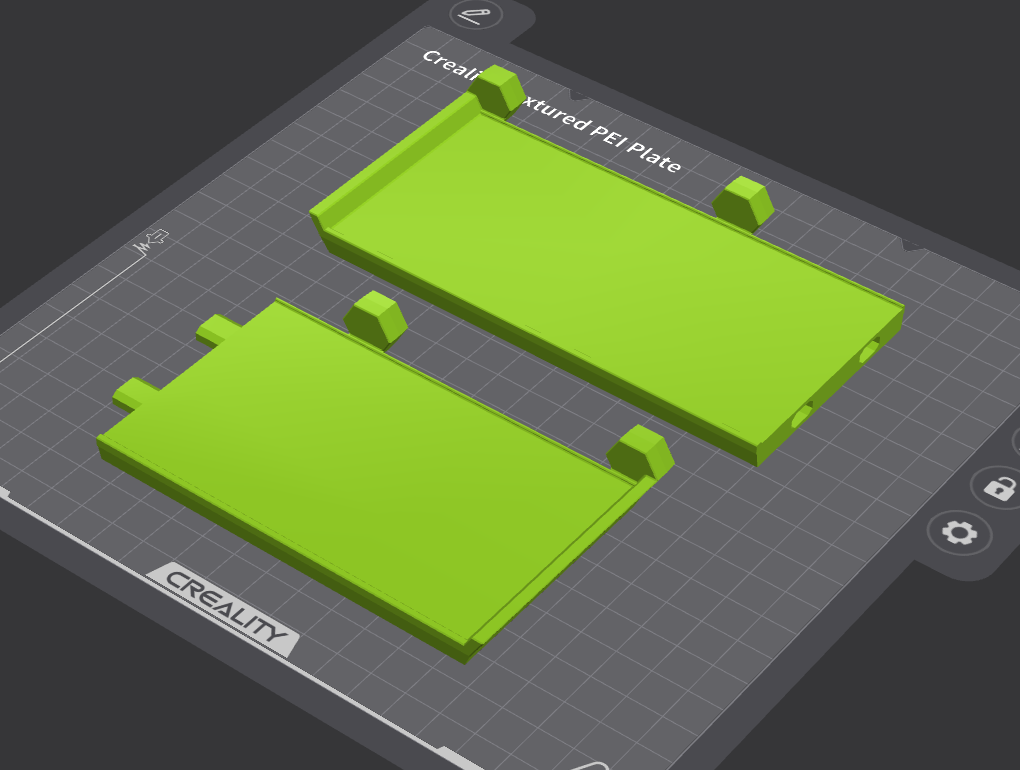This screenshot has width=1020, height=770.
Task: Click the right hexagonal tab on upper tray
Action: tap(744, 203)
